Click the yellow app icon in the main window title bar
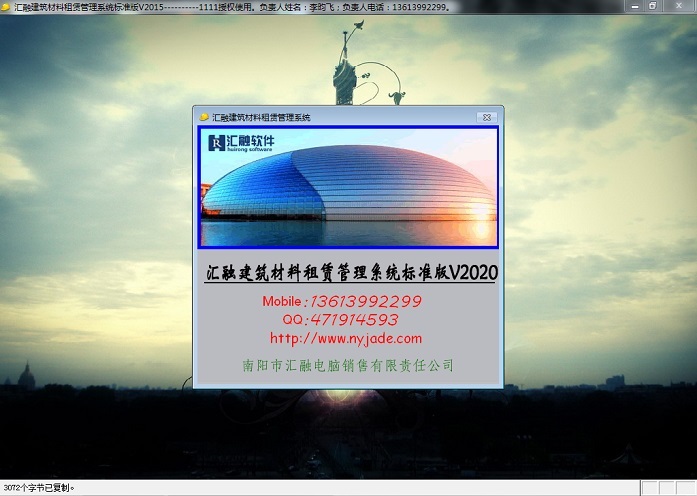 point(5,7)
